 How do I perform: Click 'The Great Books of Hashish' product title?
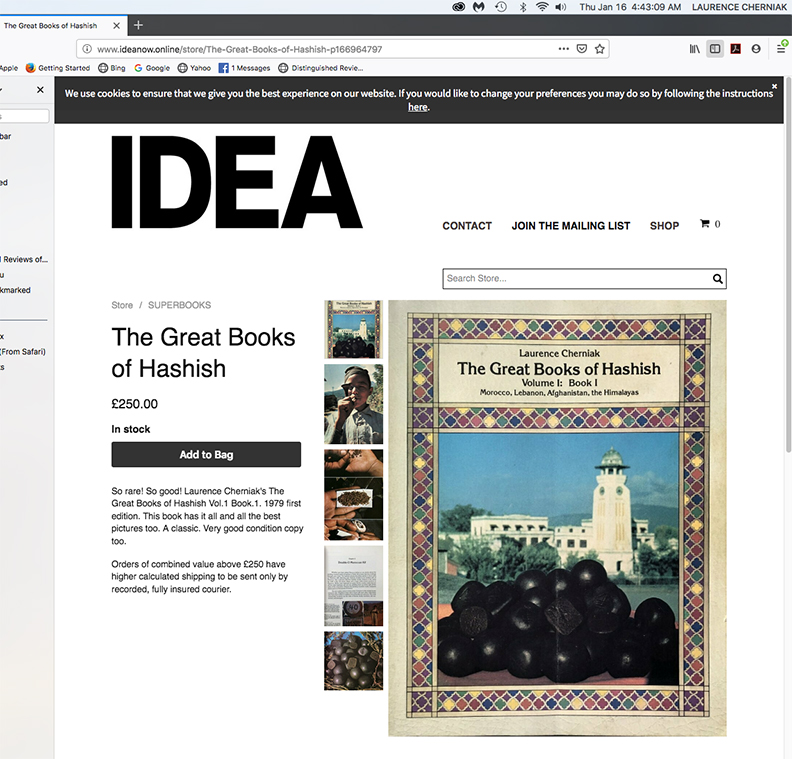(x=203, y=352)
